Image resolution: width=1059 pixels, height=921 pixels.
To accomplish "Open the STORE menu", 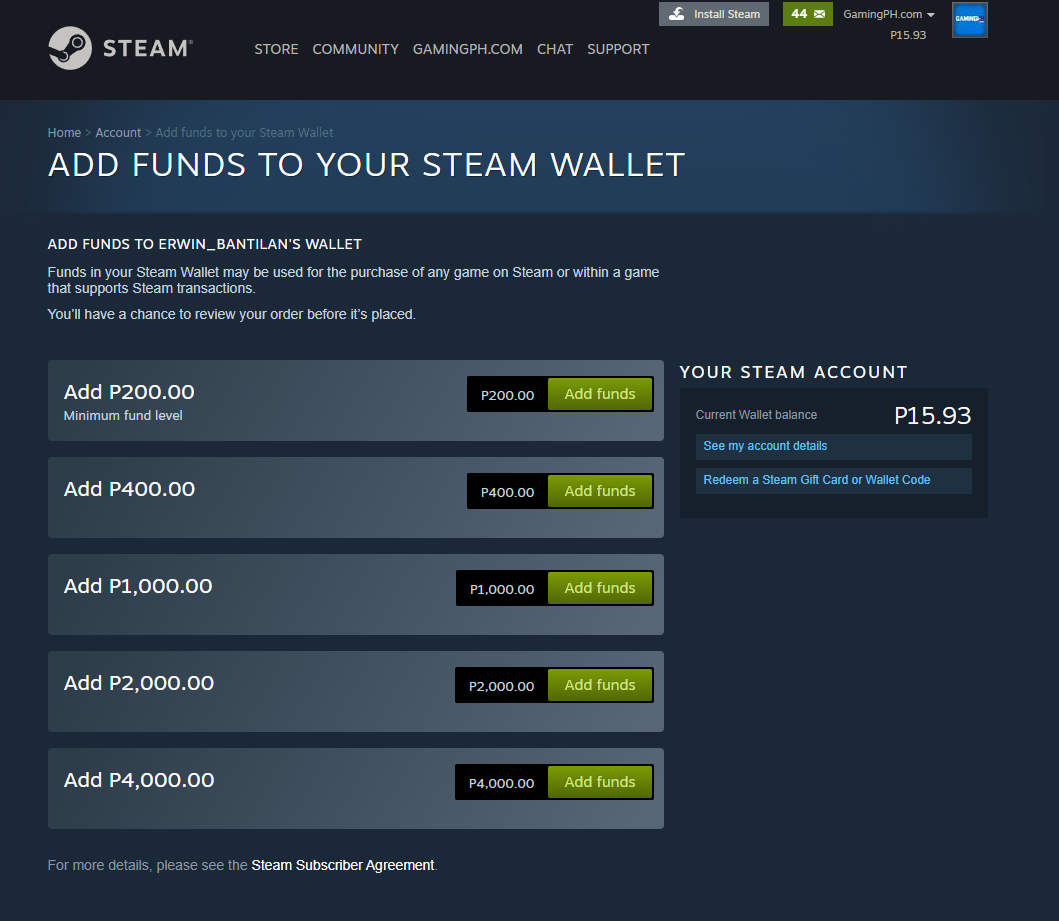I will (x=276, y=49).
